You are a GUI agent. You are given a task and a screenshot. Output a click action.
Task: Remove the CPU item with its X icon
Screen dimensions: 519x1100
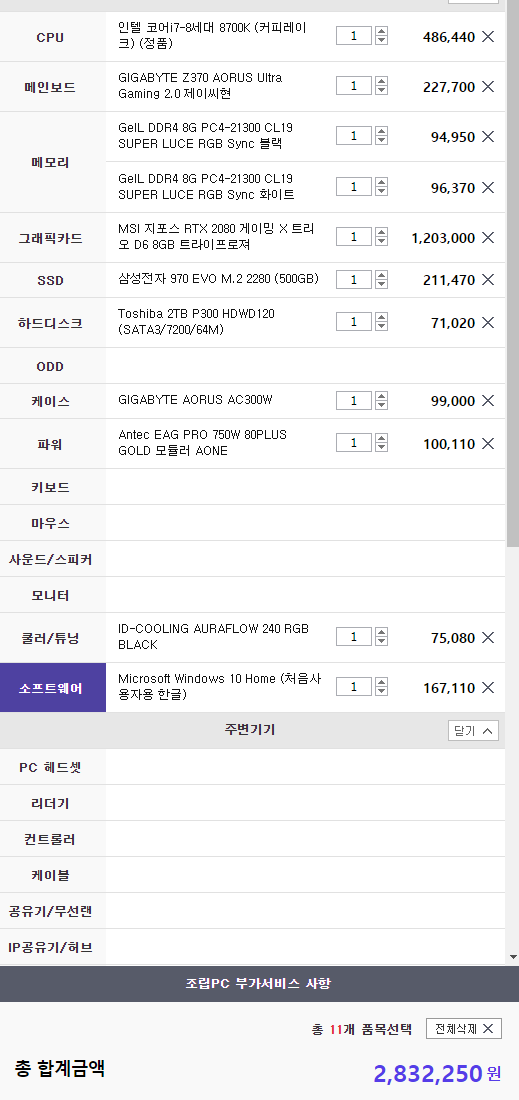[x=488, y=36]
